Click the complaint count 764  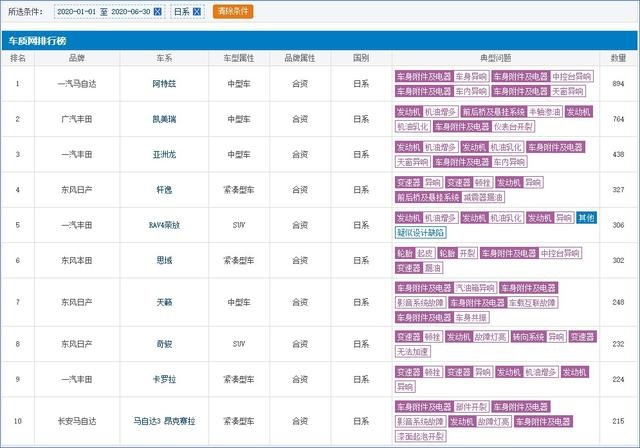(x=618, y=119)
